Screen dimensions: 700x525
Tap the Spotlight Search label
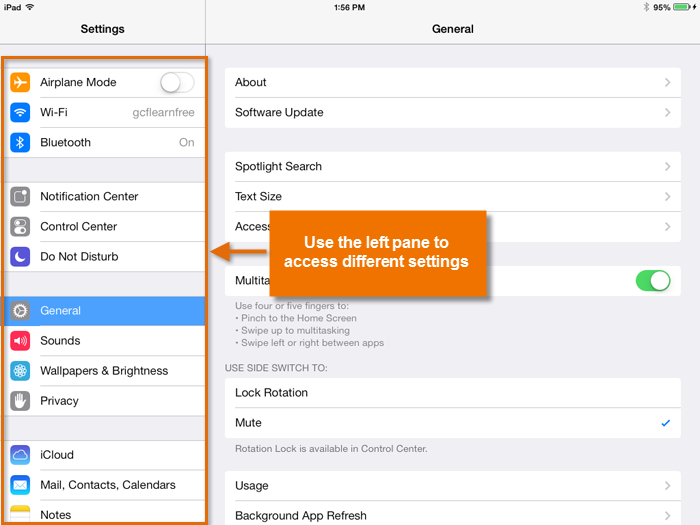278,167
